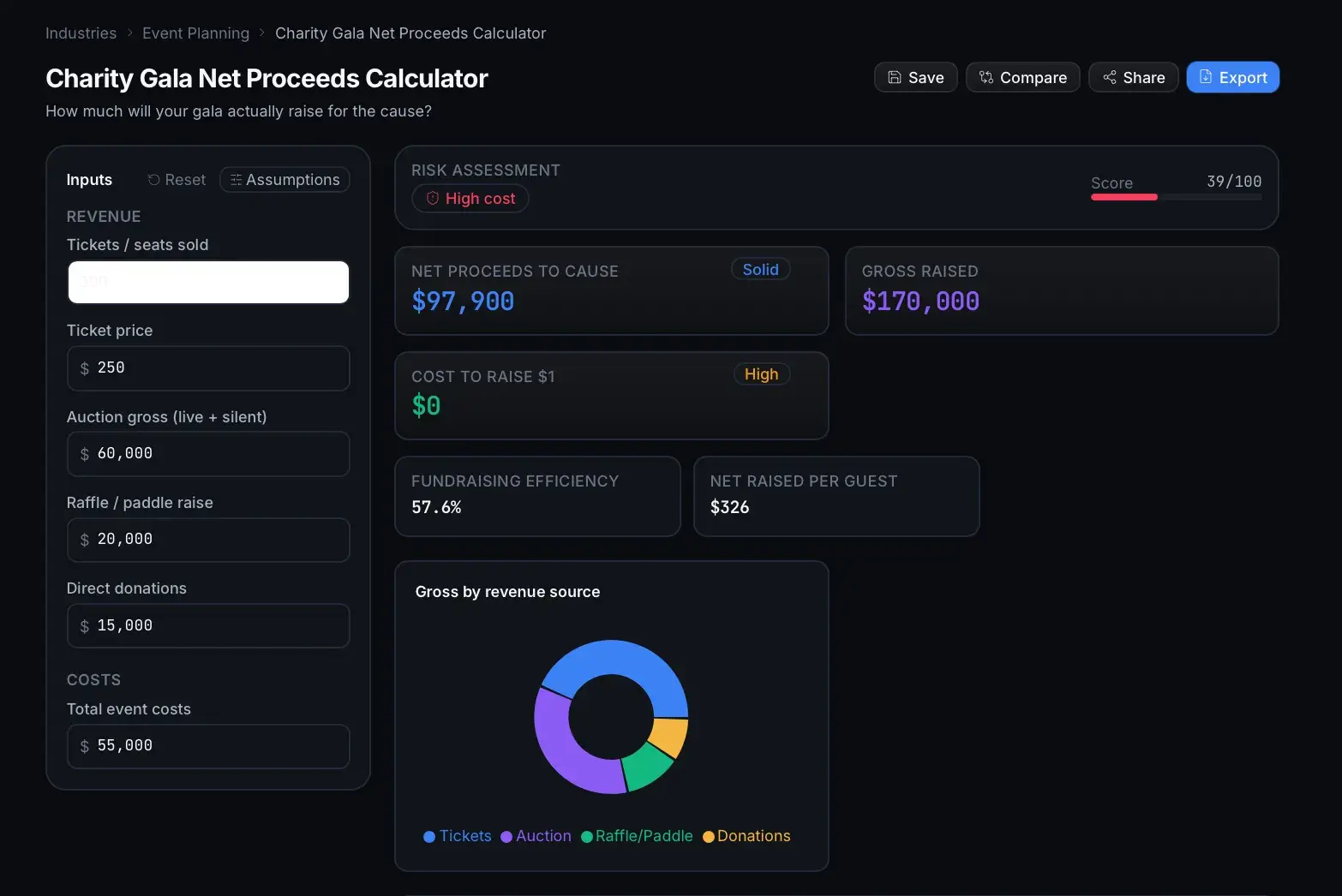Click the Tickets legend label
Image resolution: width=1342 pixels, height=896 pixels.
[465, 836]
